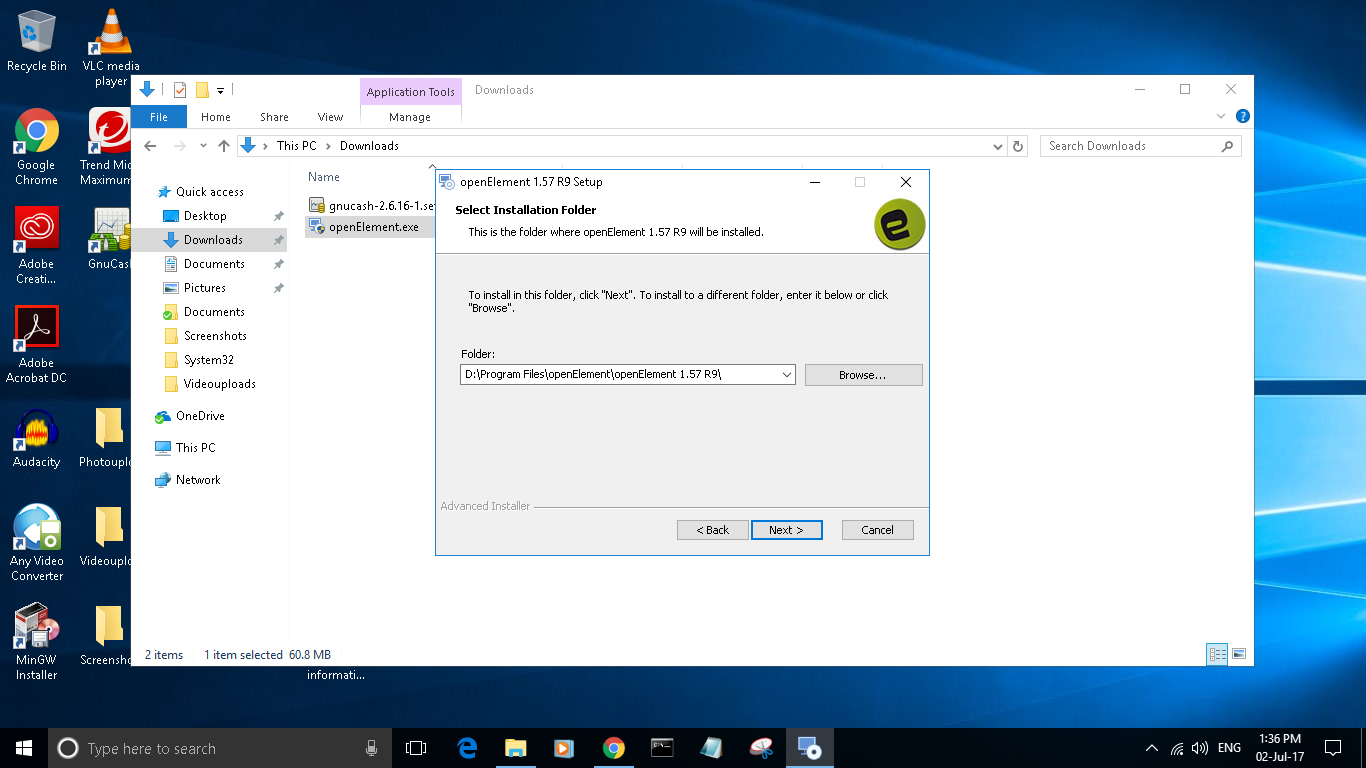Select This PC in navigation pane
The height and width of the screenshot is (768, 1366).
click(195, 448)
